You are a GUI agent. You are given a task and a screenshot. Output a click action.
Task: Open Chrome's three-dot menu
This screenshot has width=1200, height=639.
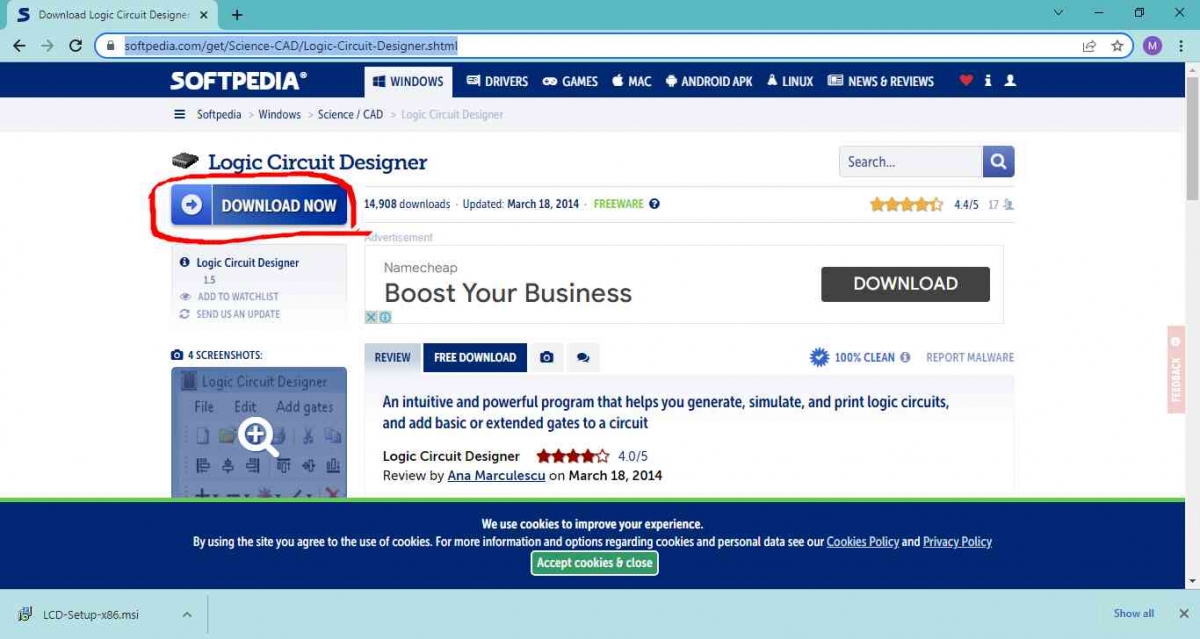click(1181, 46)
